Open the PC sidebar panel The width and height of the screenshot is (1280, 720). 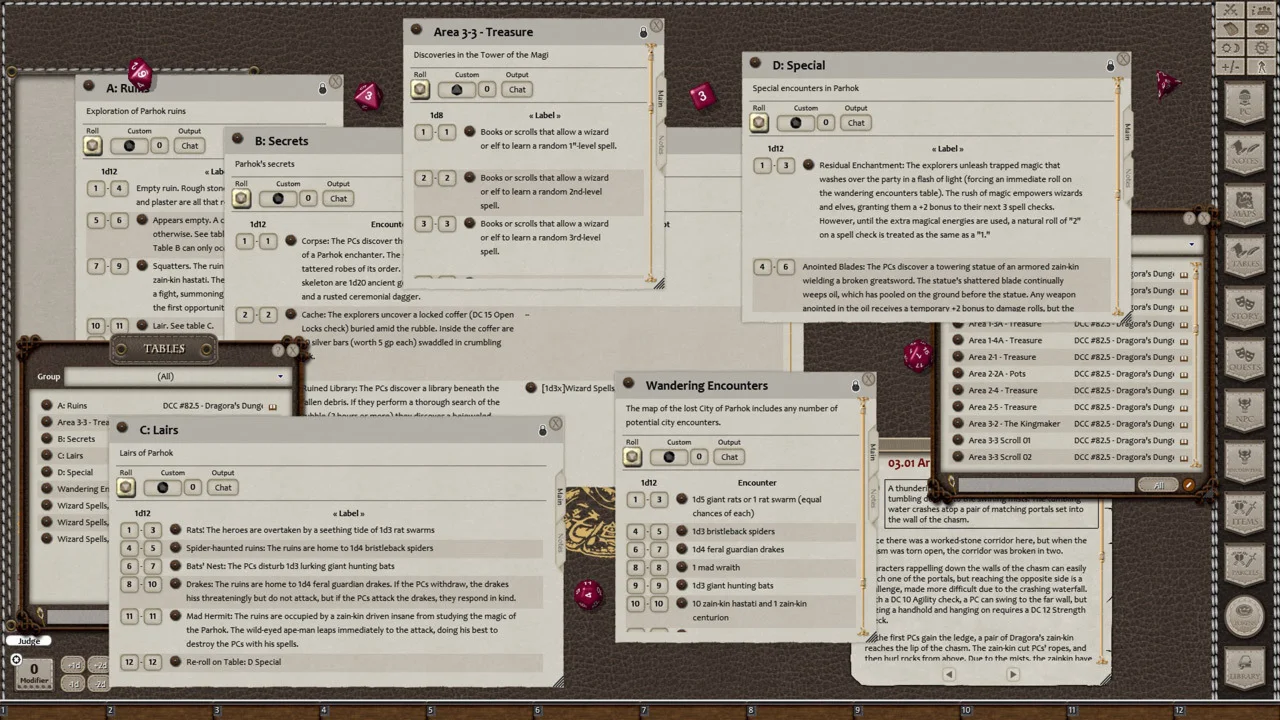1244,103
